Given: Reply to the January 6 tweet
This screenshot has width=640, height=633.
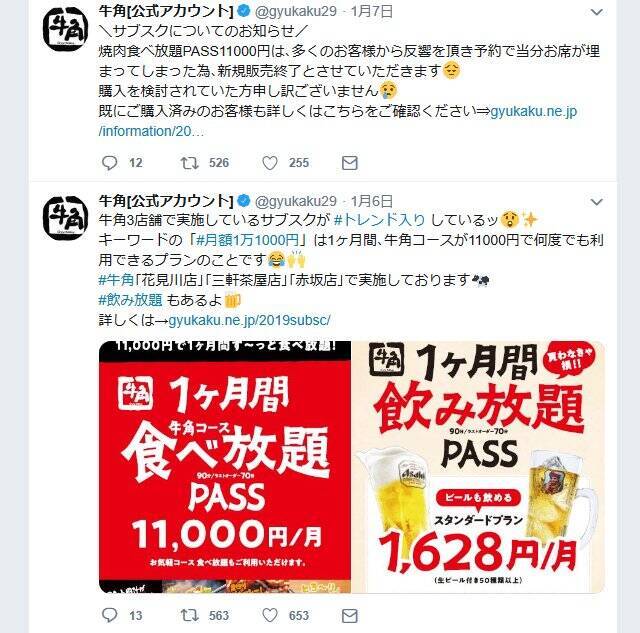Looking at the screenshot, I should 109,615.
